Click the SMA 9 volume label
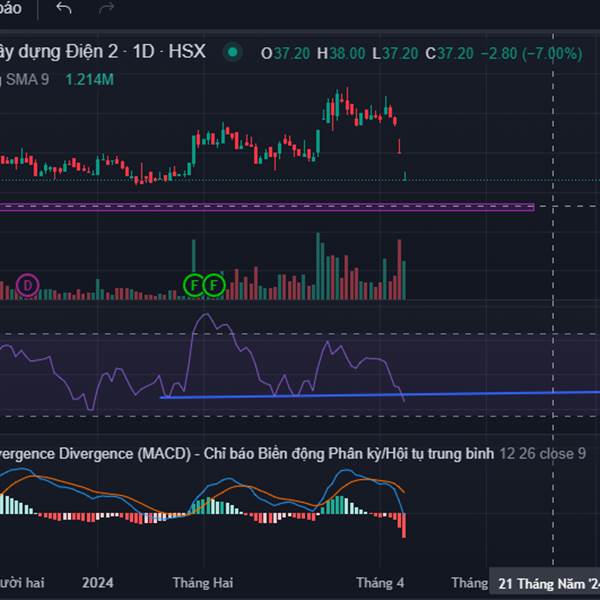 click(x=27, y=80)
